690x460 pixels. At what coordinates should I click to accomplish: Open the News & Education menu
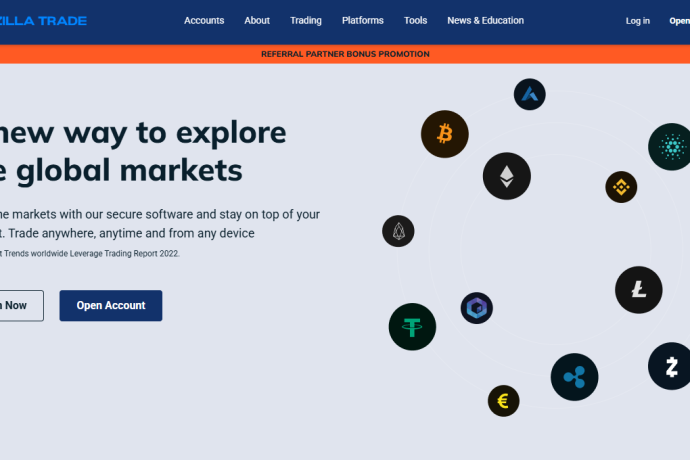tap(485, 21)
